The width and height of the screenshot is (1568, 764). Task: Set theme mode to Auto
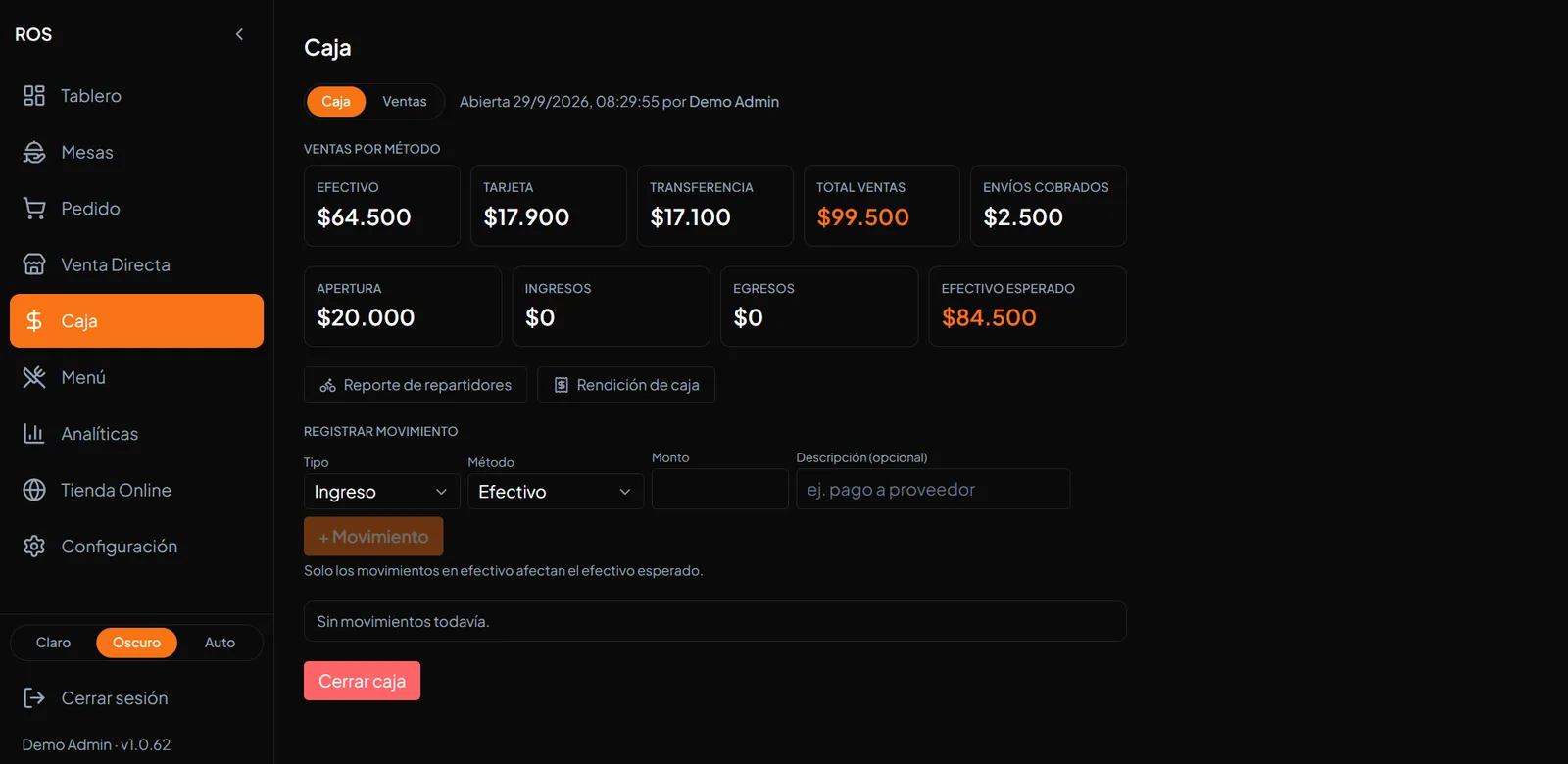[x=220, y=643]
